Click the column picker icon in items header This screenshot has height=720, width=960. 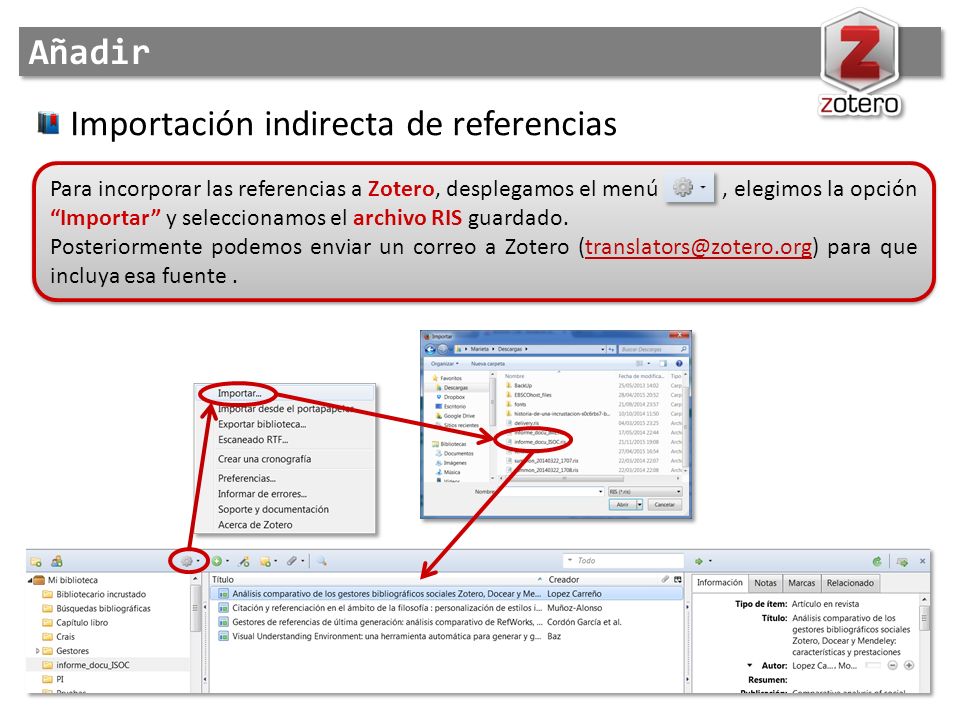click(678, 579)
